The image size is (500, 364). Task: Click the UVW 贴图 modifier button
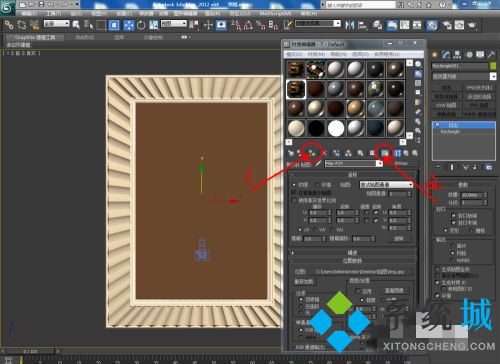446,105
